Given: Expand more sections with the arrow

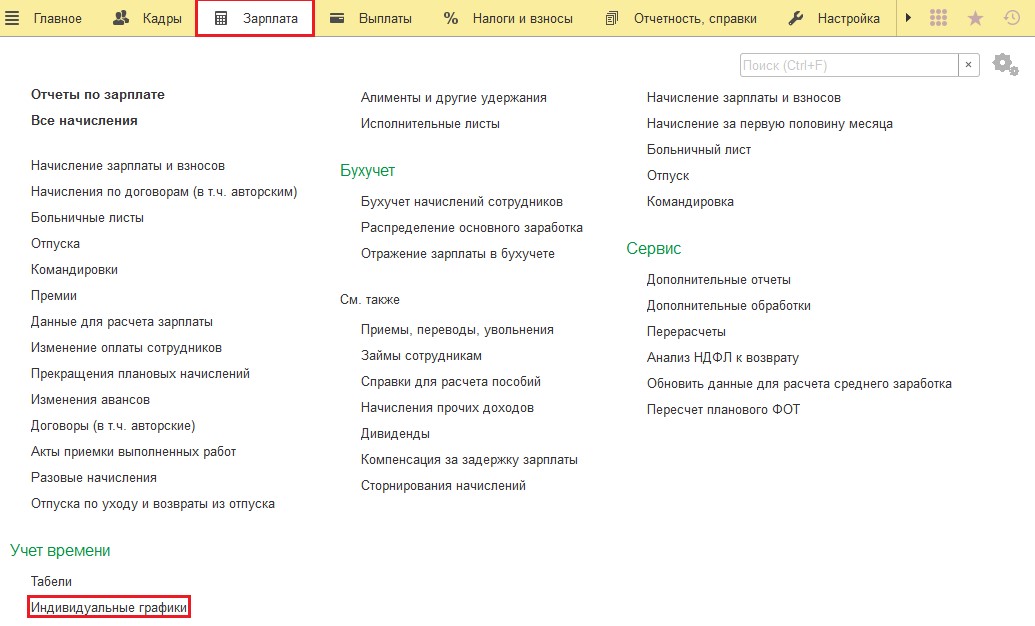Looking at the screenshot, I should 908,18.
